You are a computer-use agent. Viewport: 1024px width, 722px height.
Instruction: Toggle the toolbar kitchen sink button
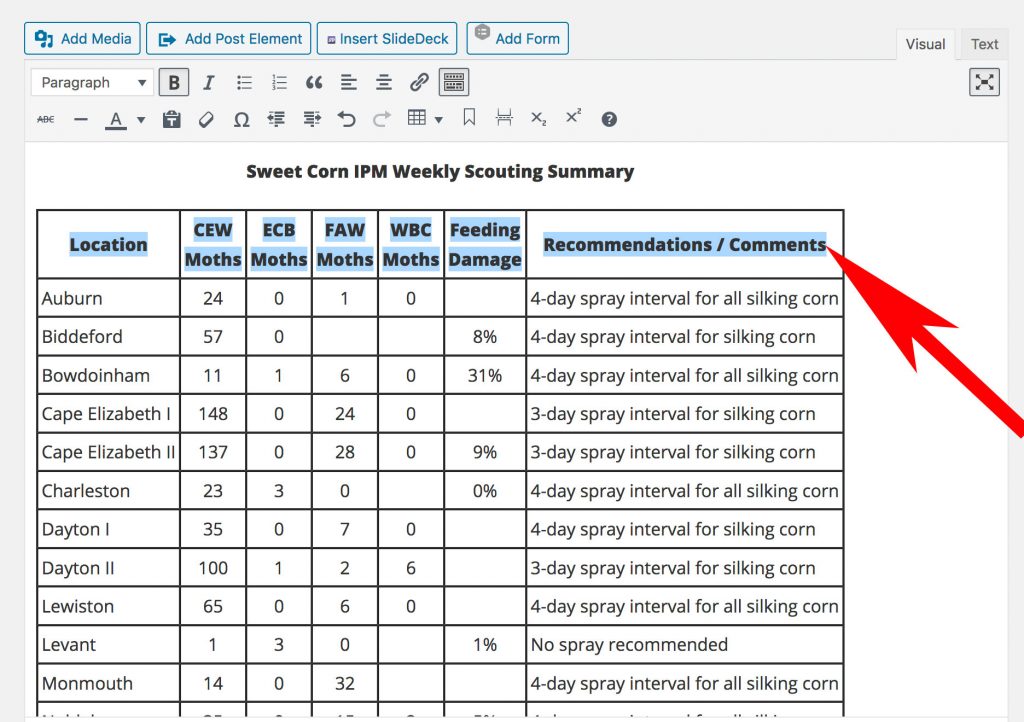[x=453, y=83]
